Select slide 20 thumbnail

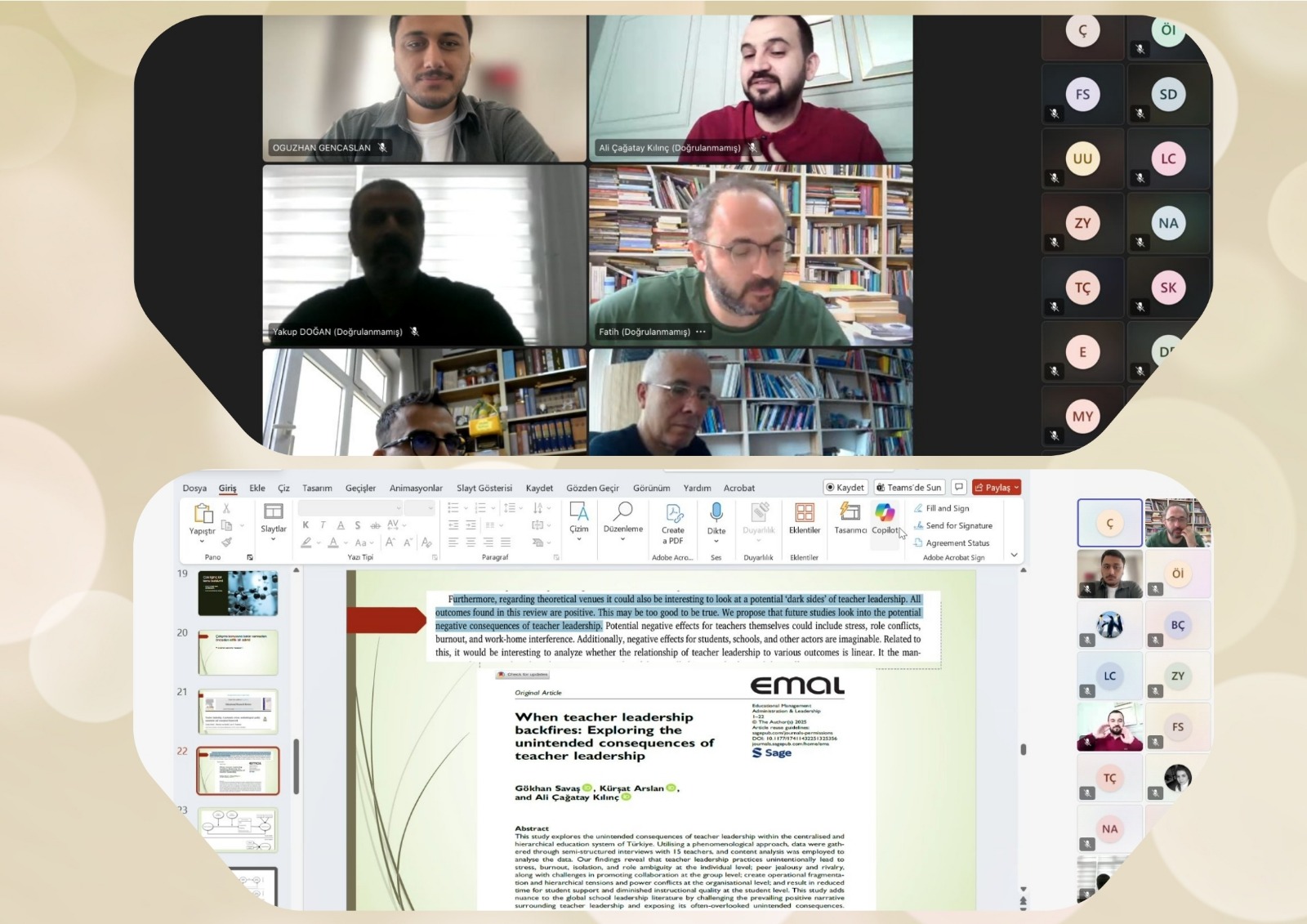(x=238, y=652)
